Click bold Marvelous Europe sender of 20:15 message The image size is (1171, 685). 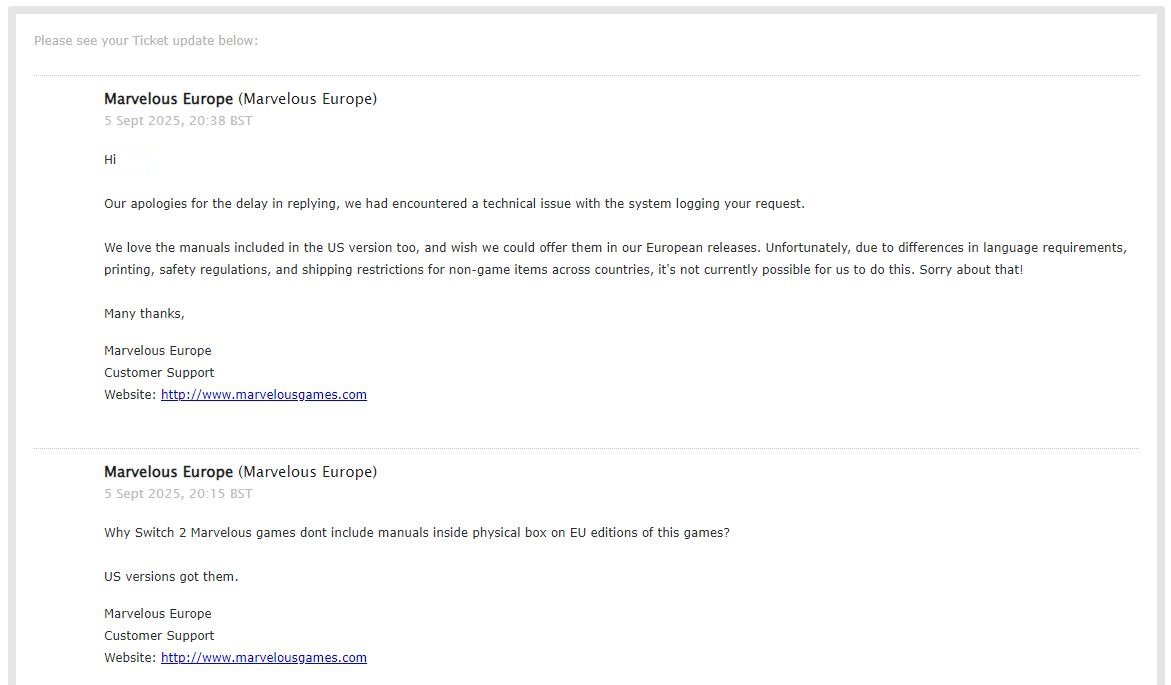pyautogui.click(x=169, y=472)
